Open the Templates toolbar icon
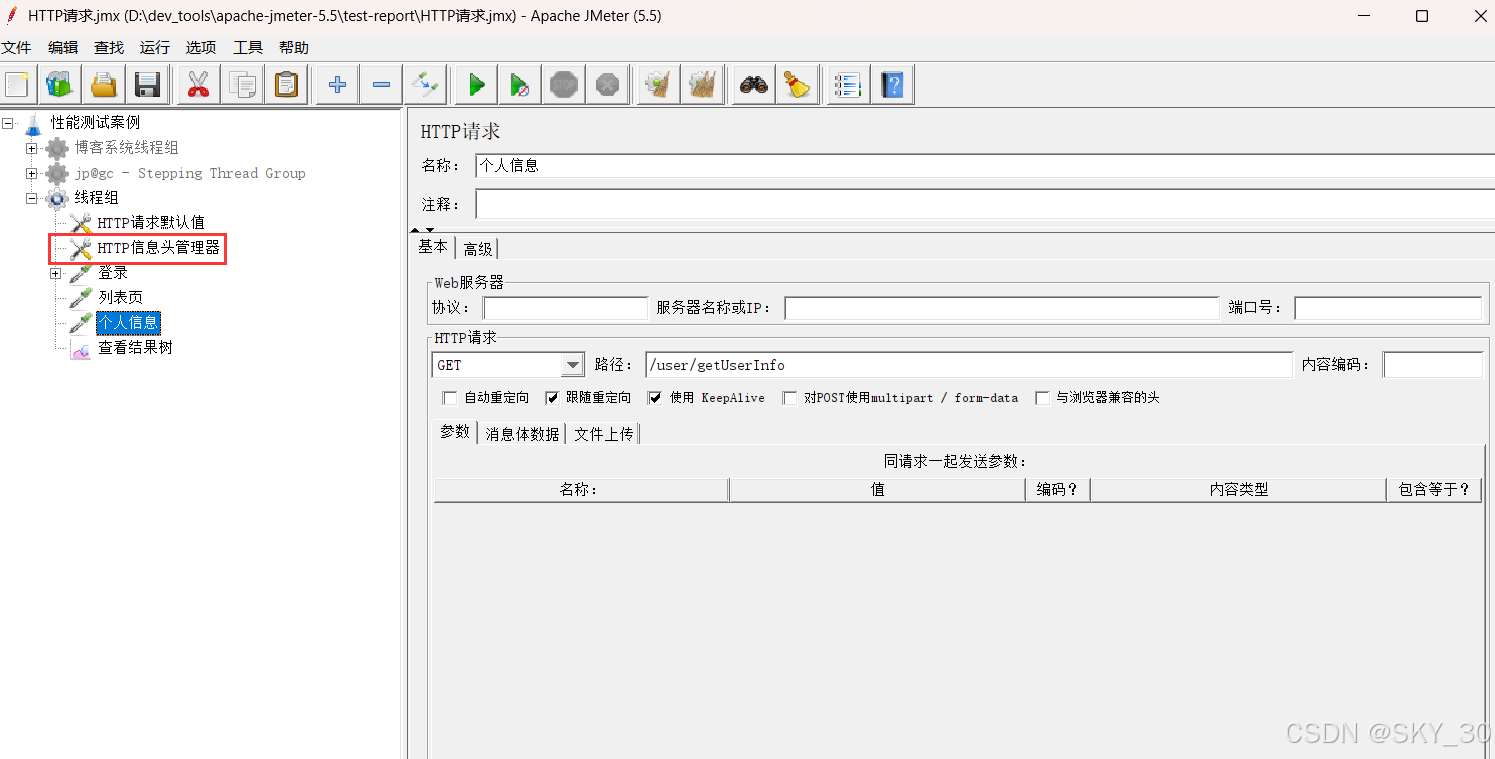This screenshot has height=759, width=1495. point(60,85)
